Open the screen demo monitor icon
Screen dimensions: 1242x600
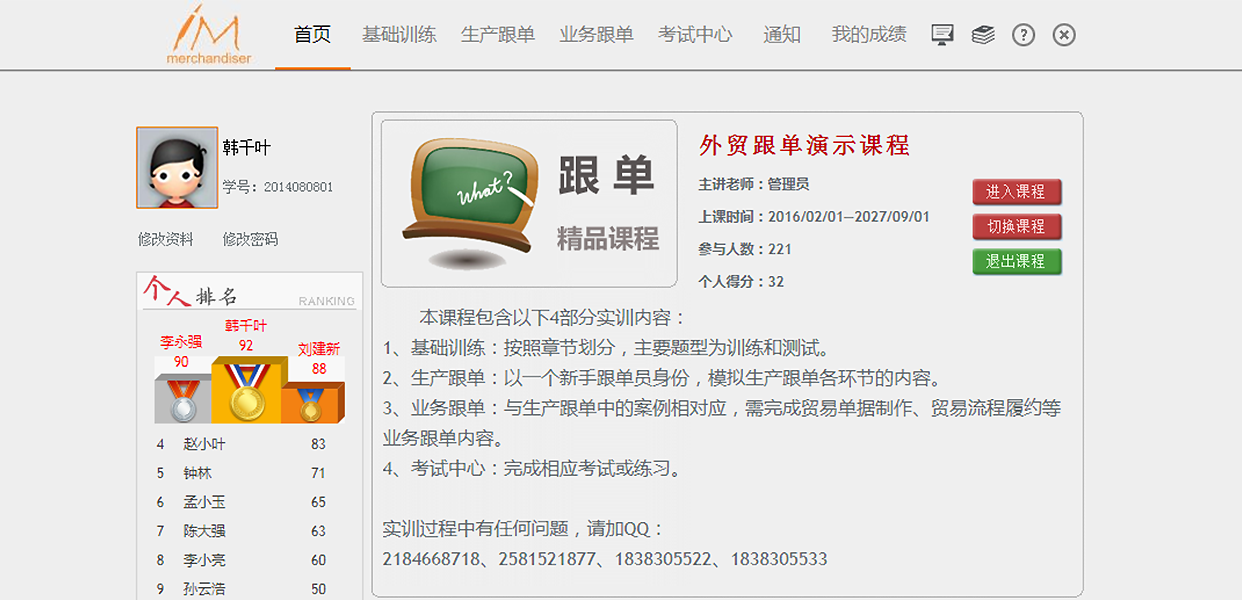click(x=941, y=33)
